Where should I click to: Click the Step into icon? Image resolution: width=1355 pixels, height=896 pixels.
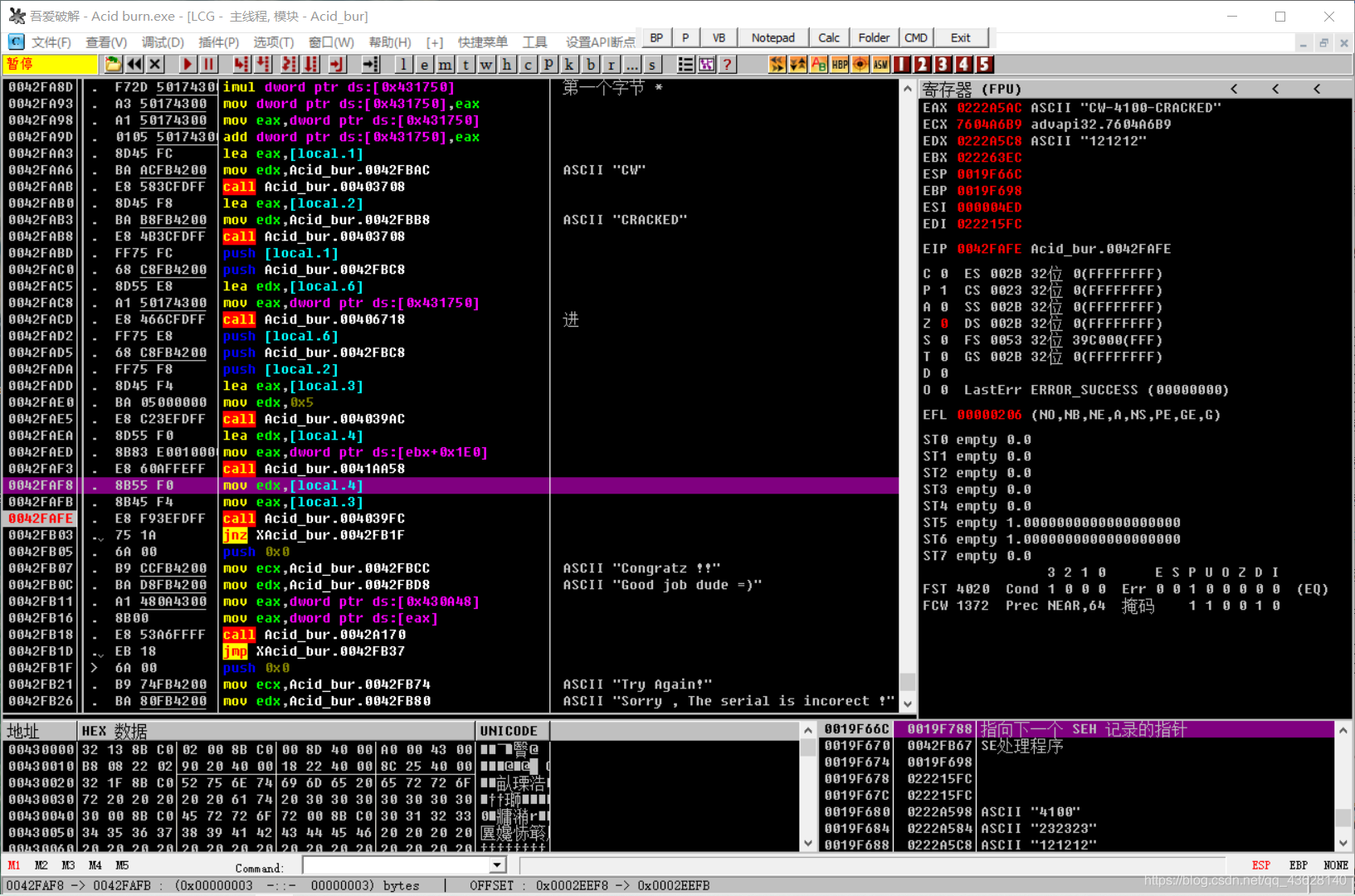[241, 64]
